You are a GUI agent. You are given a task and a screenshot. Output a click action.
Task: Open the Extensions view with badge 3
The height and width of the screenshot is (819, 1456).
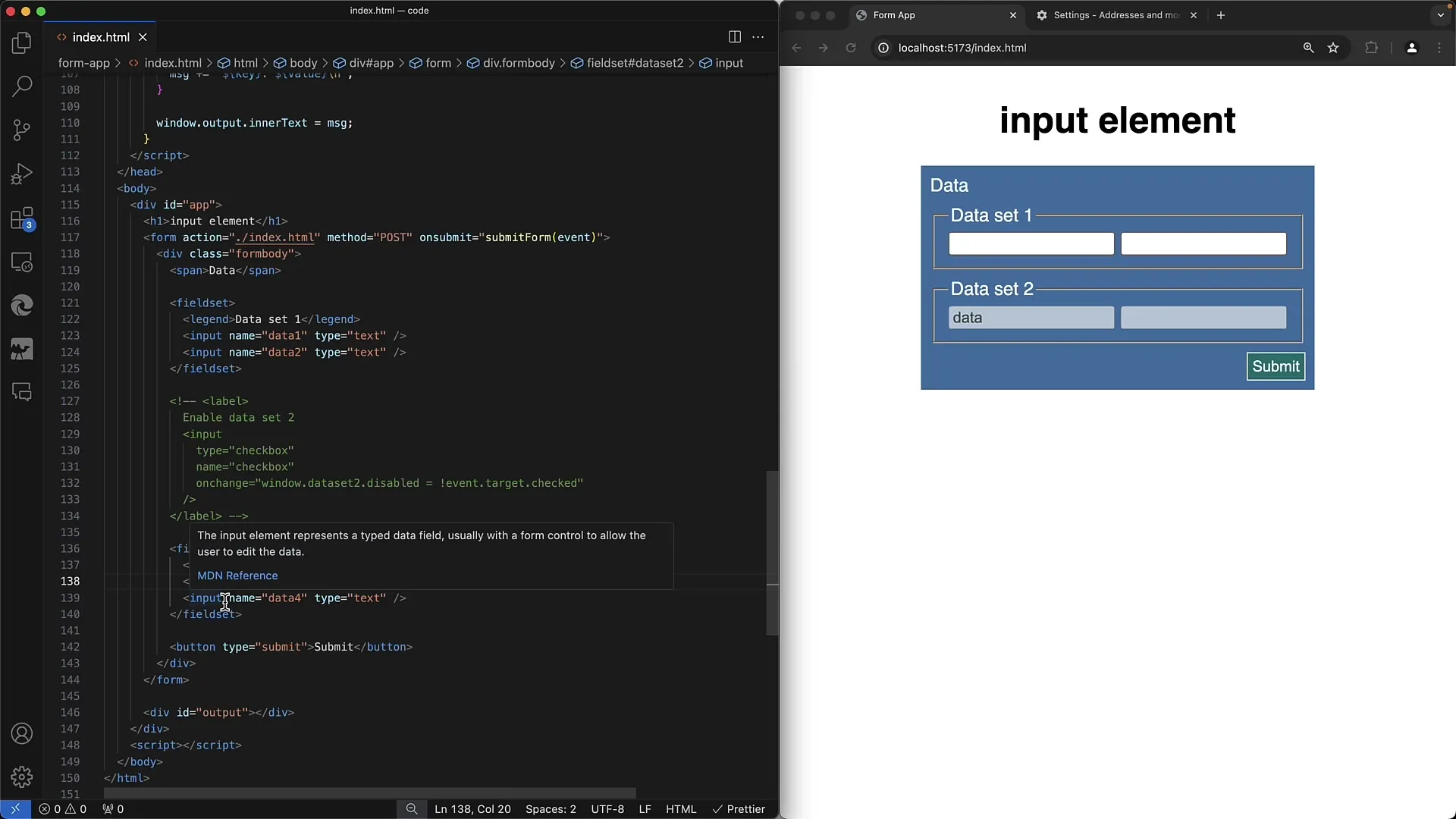22,218
